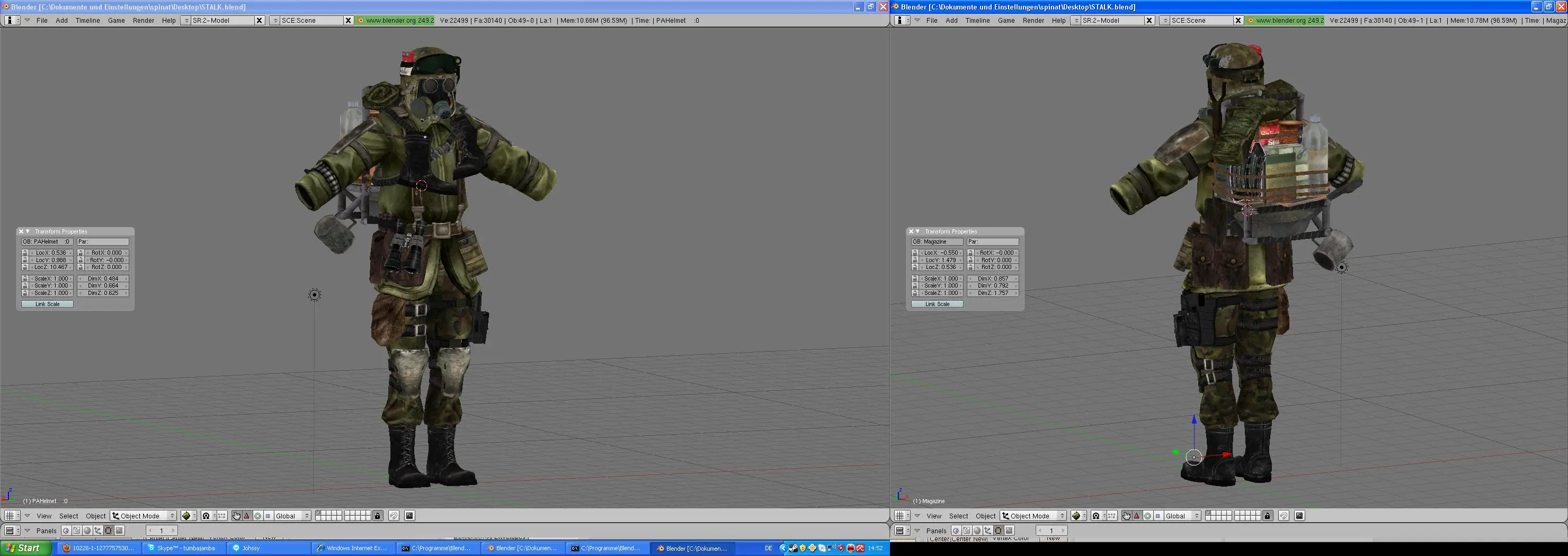The width and height of the screenshot is (1568, 556).
Task: Click layer lock icon in left window
Action: tap(378, 516)
